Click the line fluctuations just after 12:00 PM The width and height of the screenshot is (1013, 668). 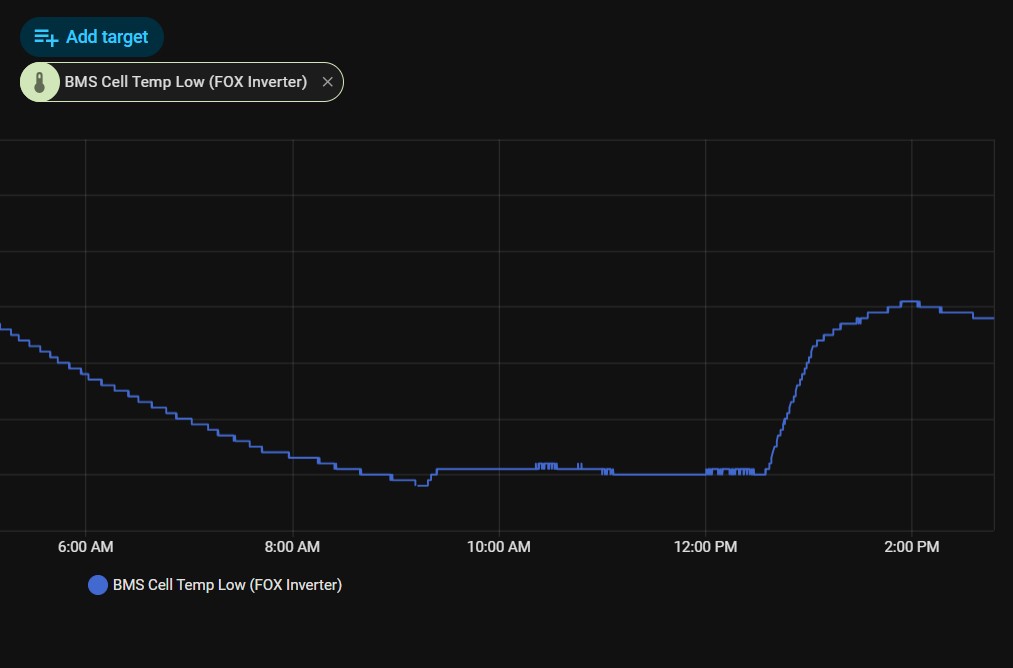click(x=730, y=471)
